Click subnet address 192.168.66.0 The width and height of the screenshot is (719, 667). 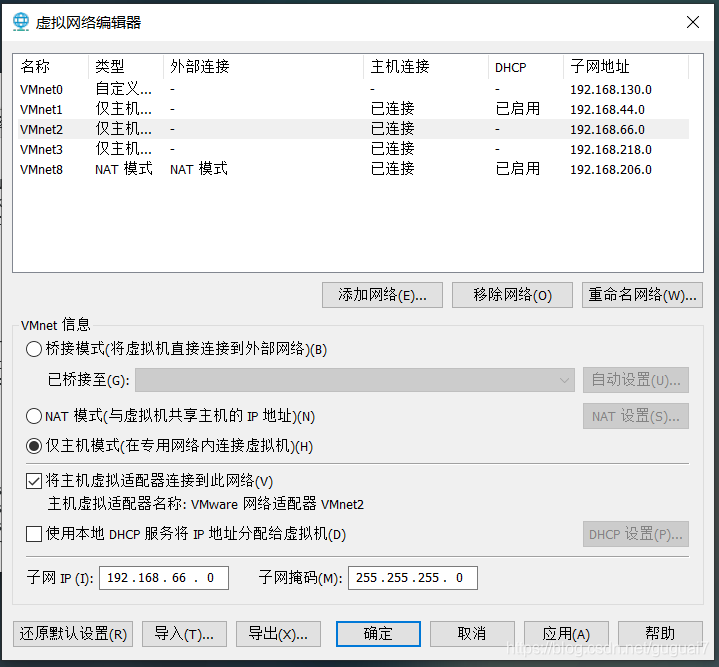(607, 130)
